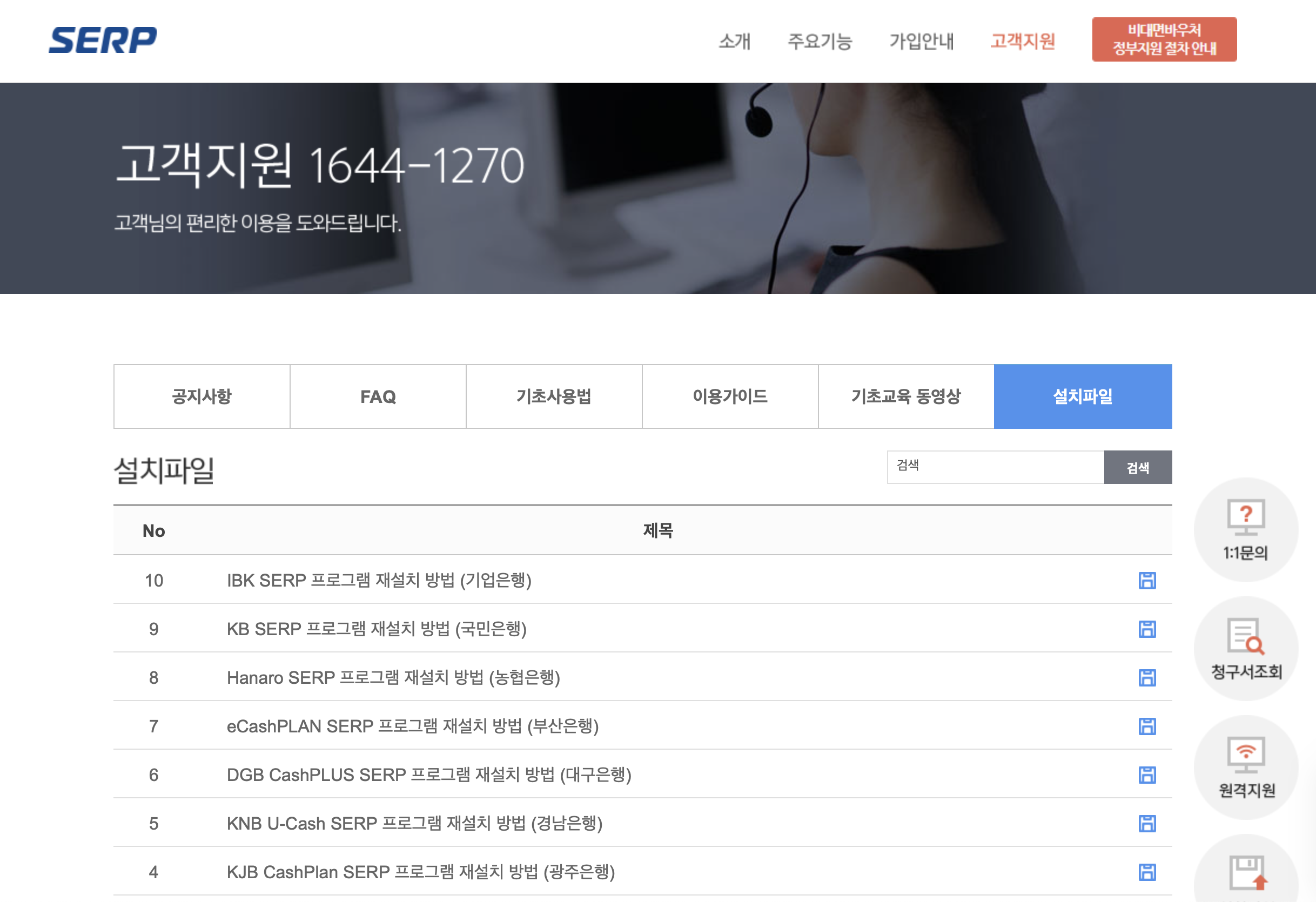The image size is (1316, 902).
Task: Download Hanaro SERP file for 농협은행
Action: (x=1147, y=677)
